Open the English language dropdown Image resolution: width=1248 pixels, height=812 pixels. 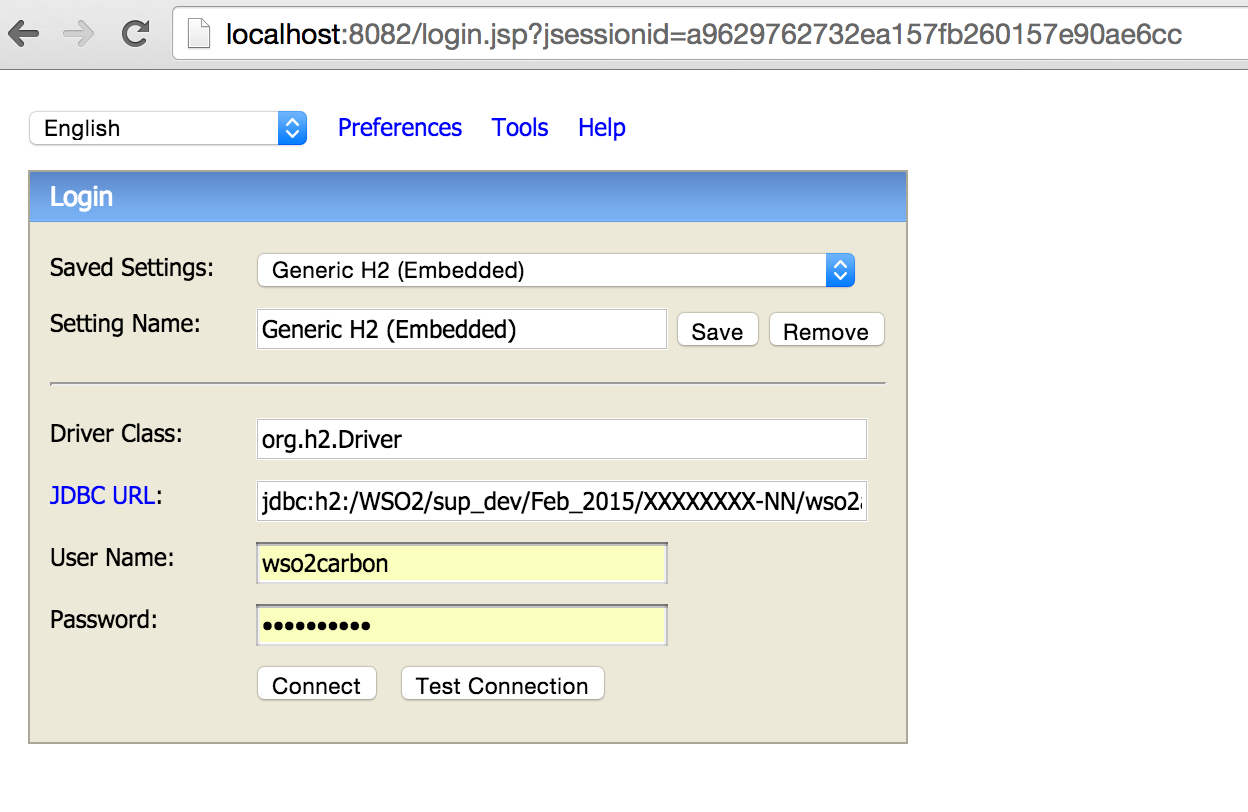point(168,128)
